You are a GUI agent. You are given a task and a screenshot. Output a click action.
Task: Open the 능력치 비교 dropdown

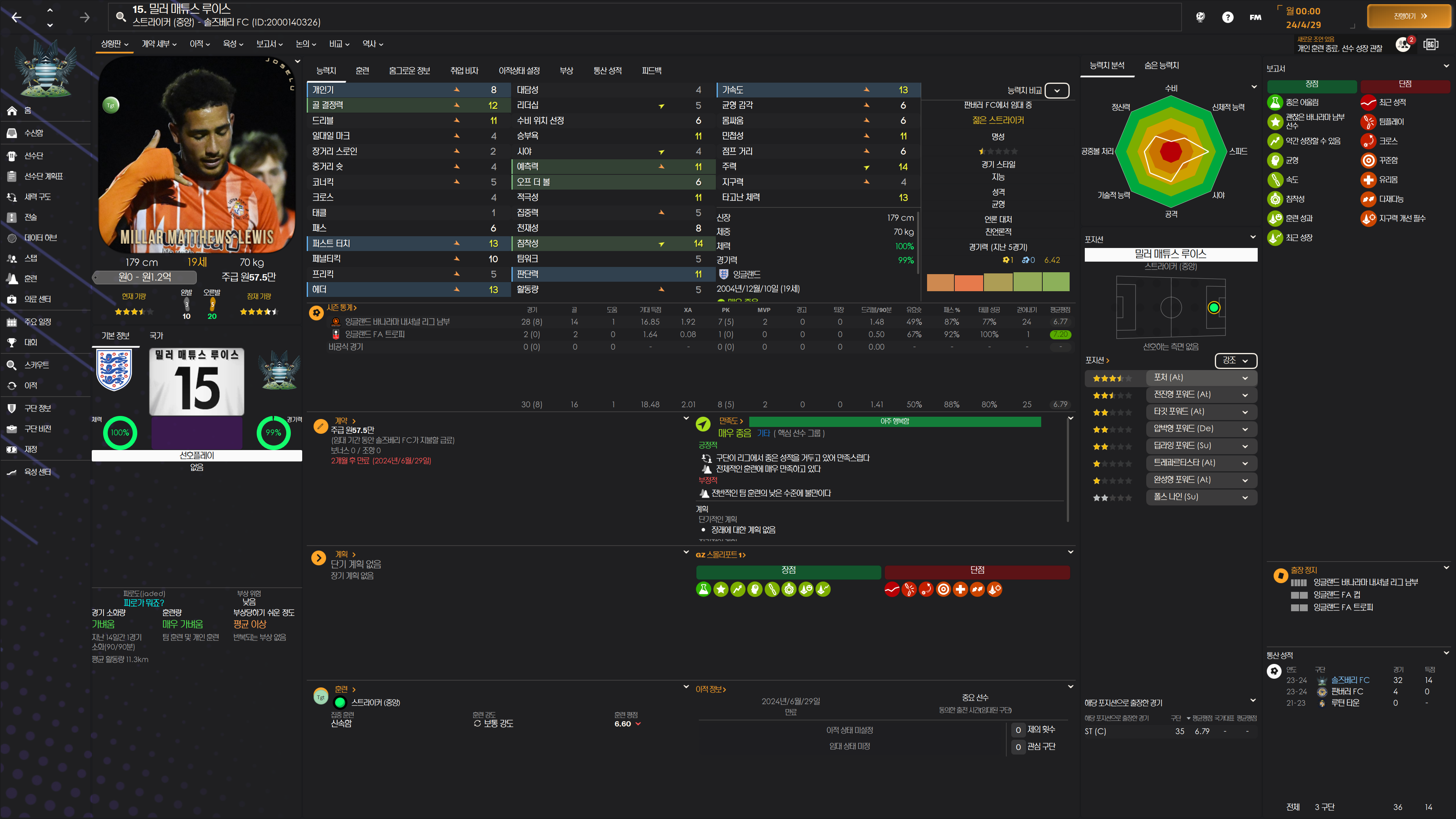tap(1056, 91)
